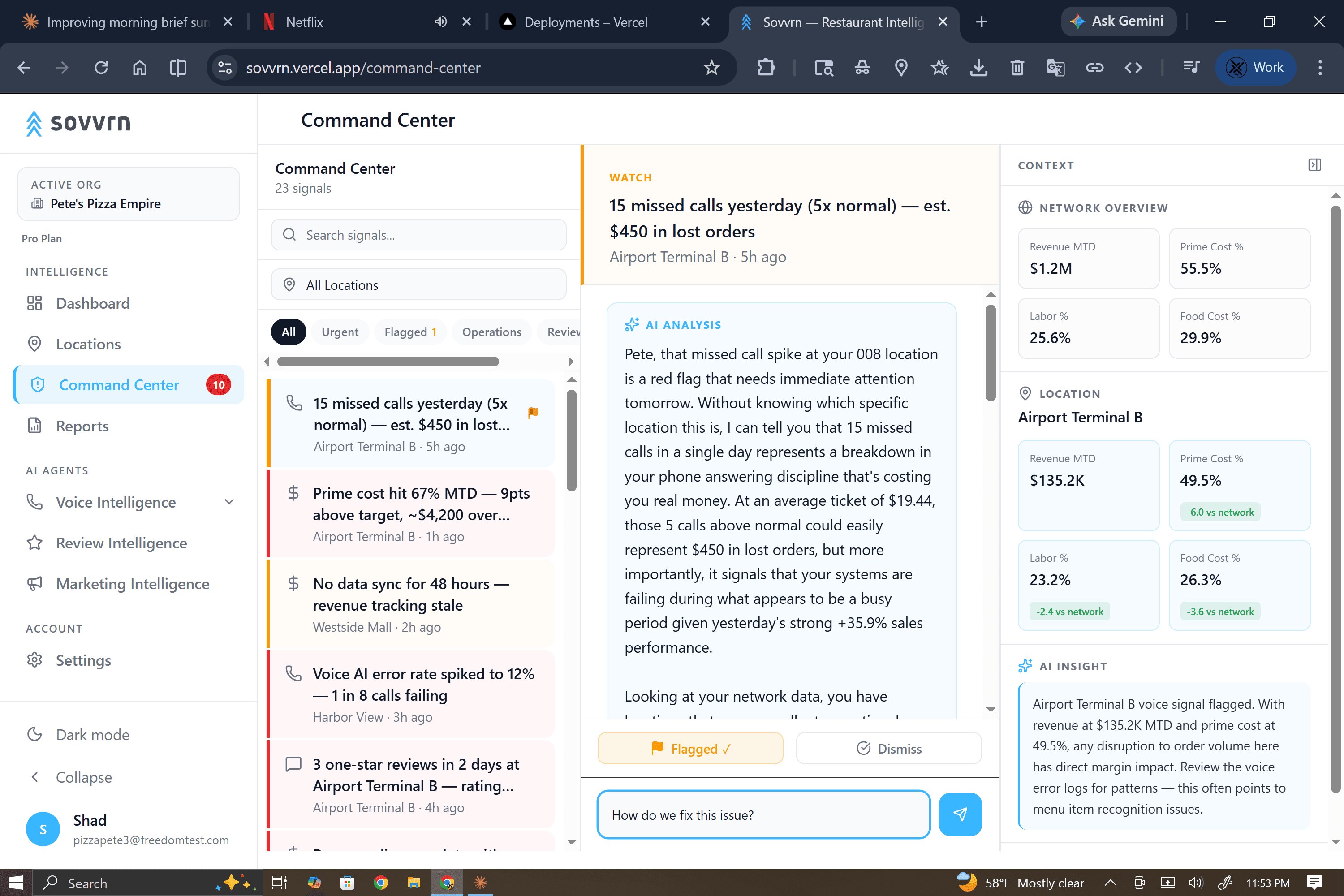Image resolution: width=1344 pixels, height=896 pixels.
Task: Click the Sovvrn logo
Action: pyautogui.click(x=78, y=123)
